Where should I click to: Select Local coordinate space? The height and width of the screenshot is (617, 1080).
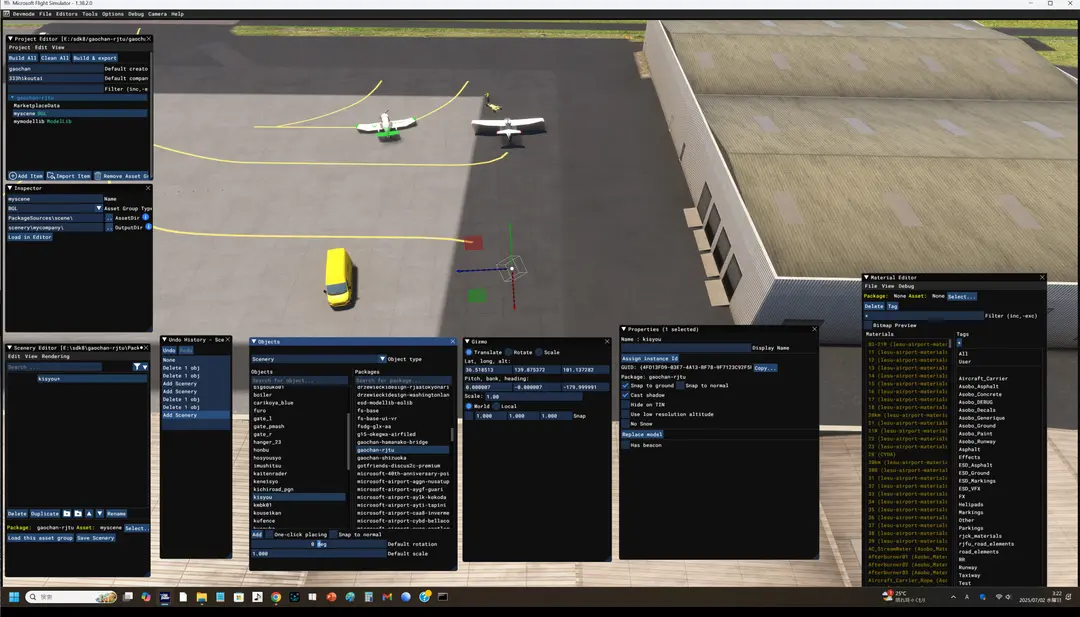[496, 406]
